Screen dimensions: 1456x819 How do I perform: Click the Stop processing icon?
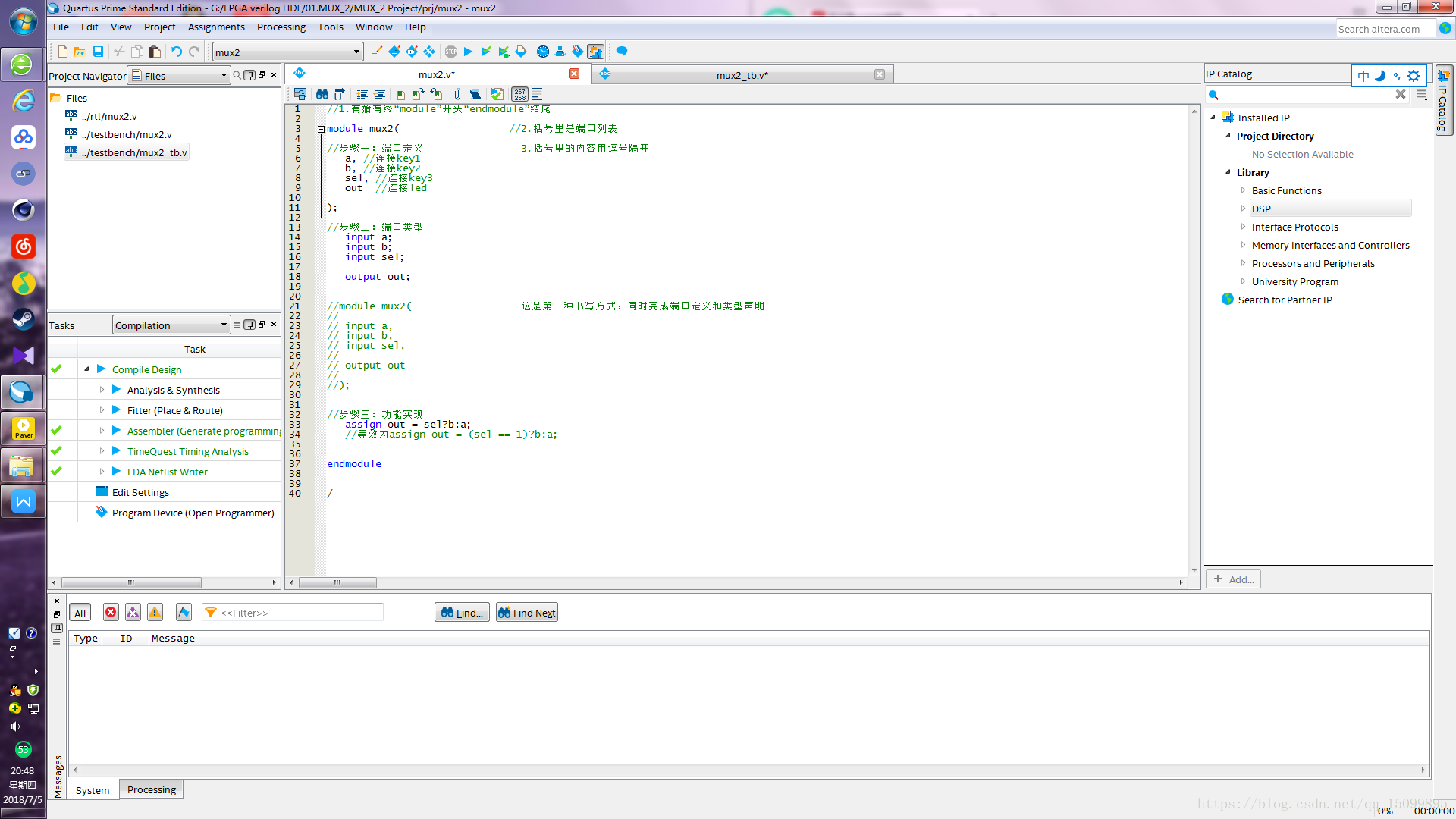(x=451, y=52)
